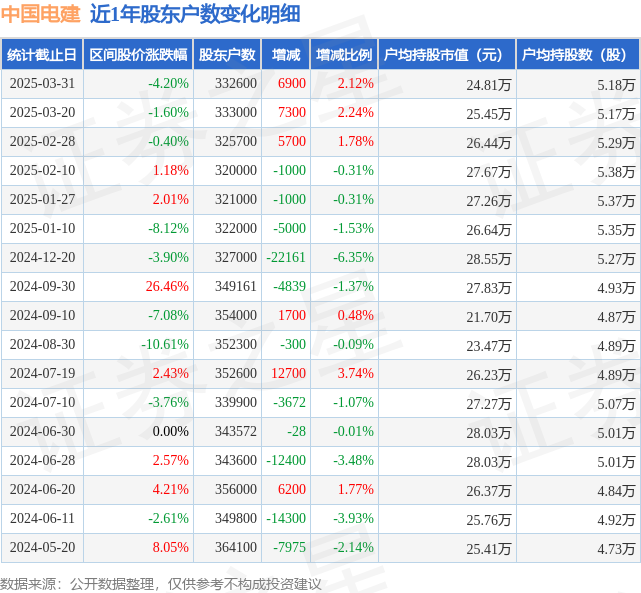Screen dimensions: 641x593
Task: Click the 户均持股数（股） column header
Action: 578,54
